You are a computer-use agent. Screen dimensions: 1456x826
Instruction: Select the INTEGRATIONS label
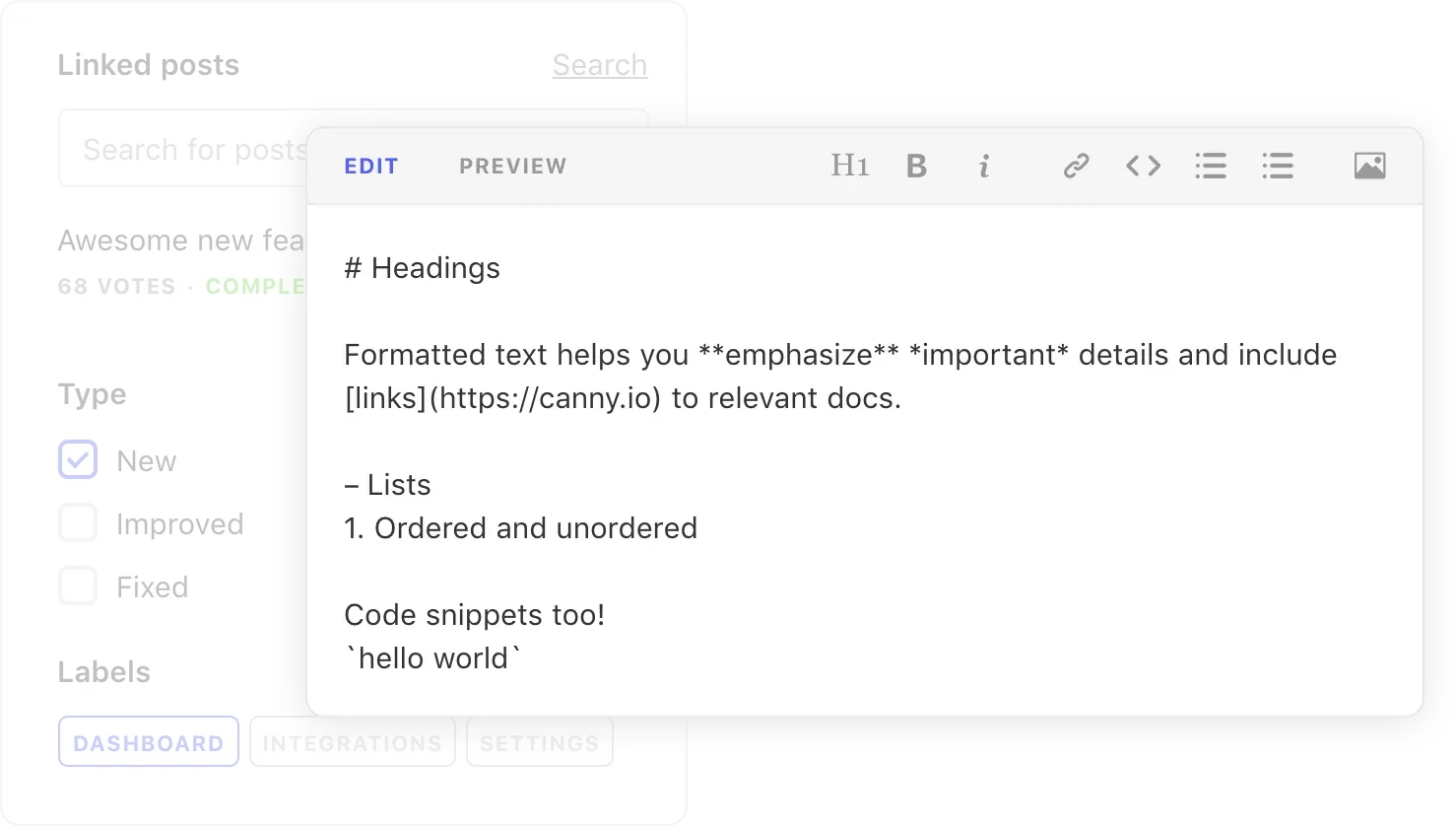[352, 742]
